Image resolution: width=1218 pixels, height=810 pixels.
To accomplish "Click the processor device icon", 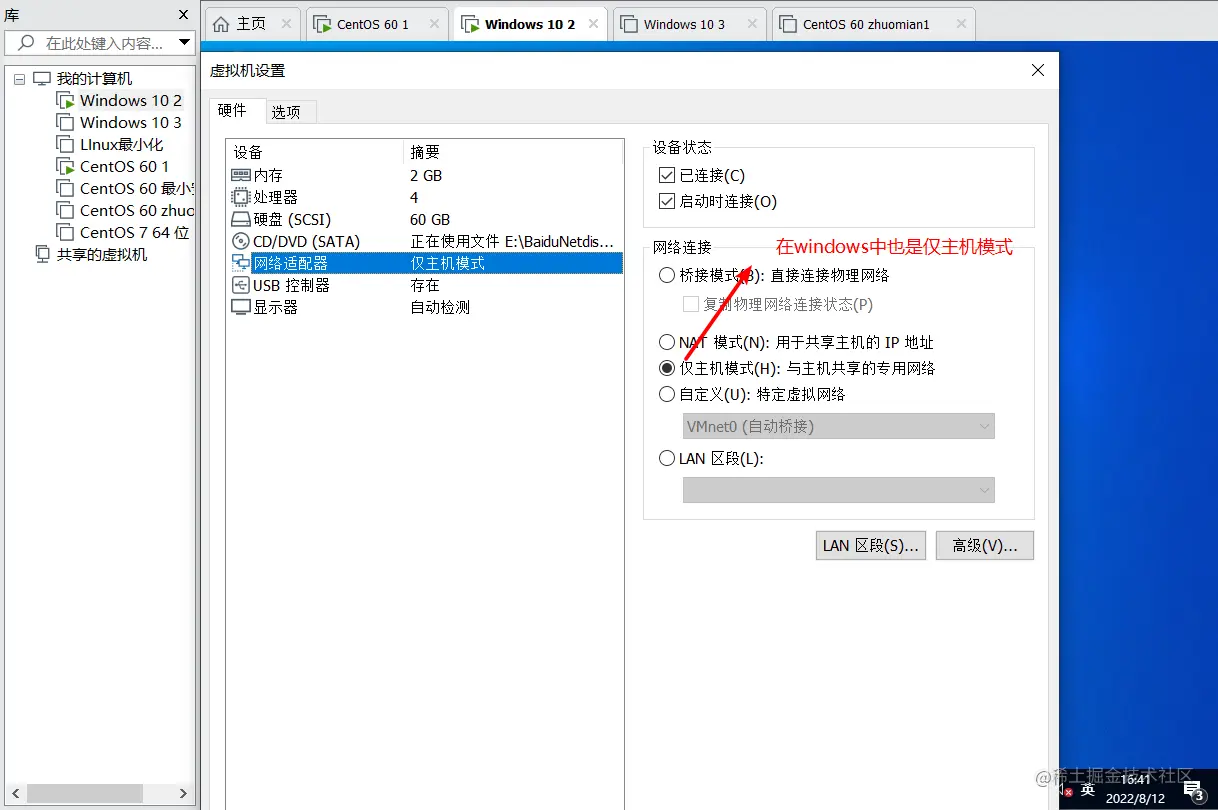I will click(x=240, y=197).
